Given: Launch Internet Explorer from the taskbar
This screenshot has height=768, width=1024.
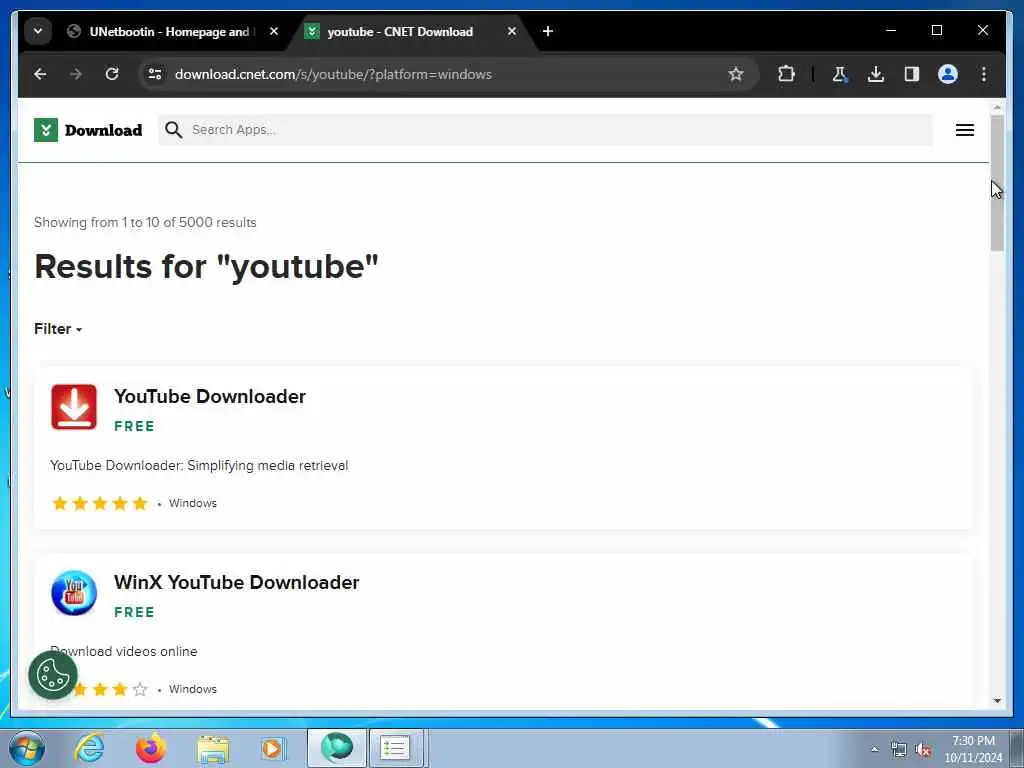Looking at the screenshot, I should 89,748.
